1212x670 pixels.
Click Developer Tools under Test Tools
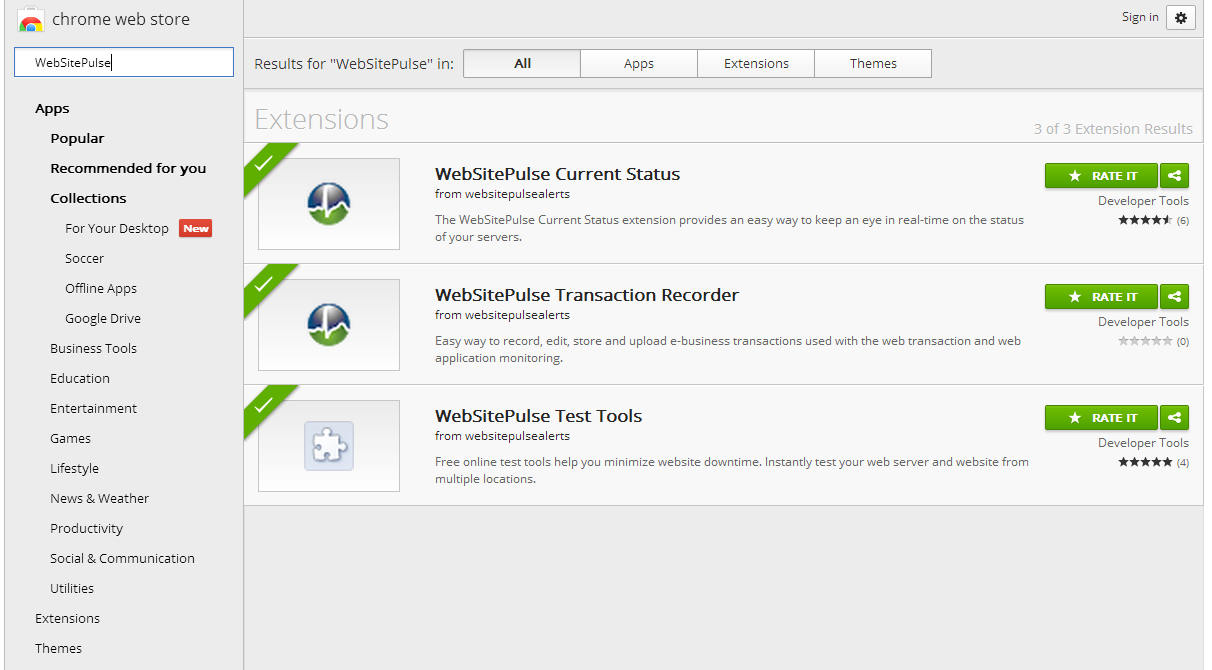pyautogui.click(x=1143, y=443)
